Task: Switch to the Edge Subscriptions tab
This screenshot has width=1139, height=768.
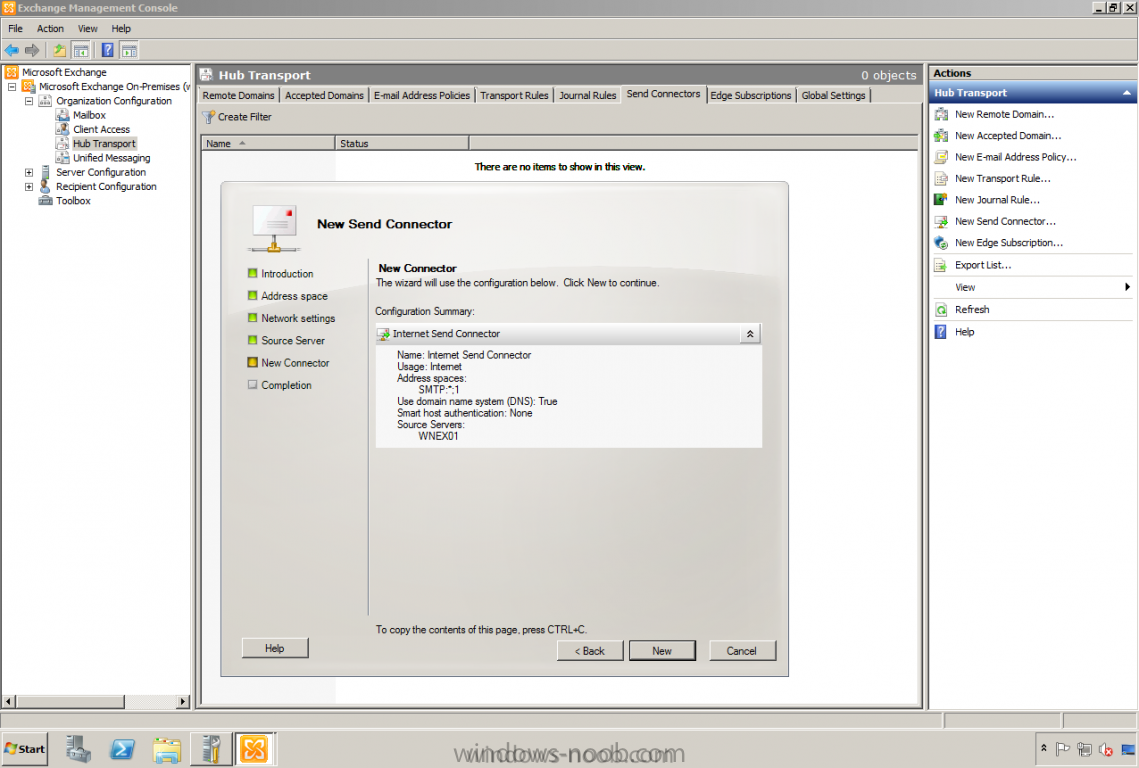Action: [x=750, y=95]
